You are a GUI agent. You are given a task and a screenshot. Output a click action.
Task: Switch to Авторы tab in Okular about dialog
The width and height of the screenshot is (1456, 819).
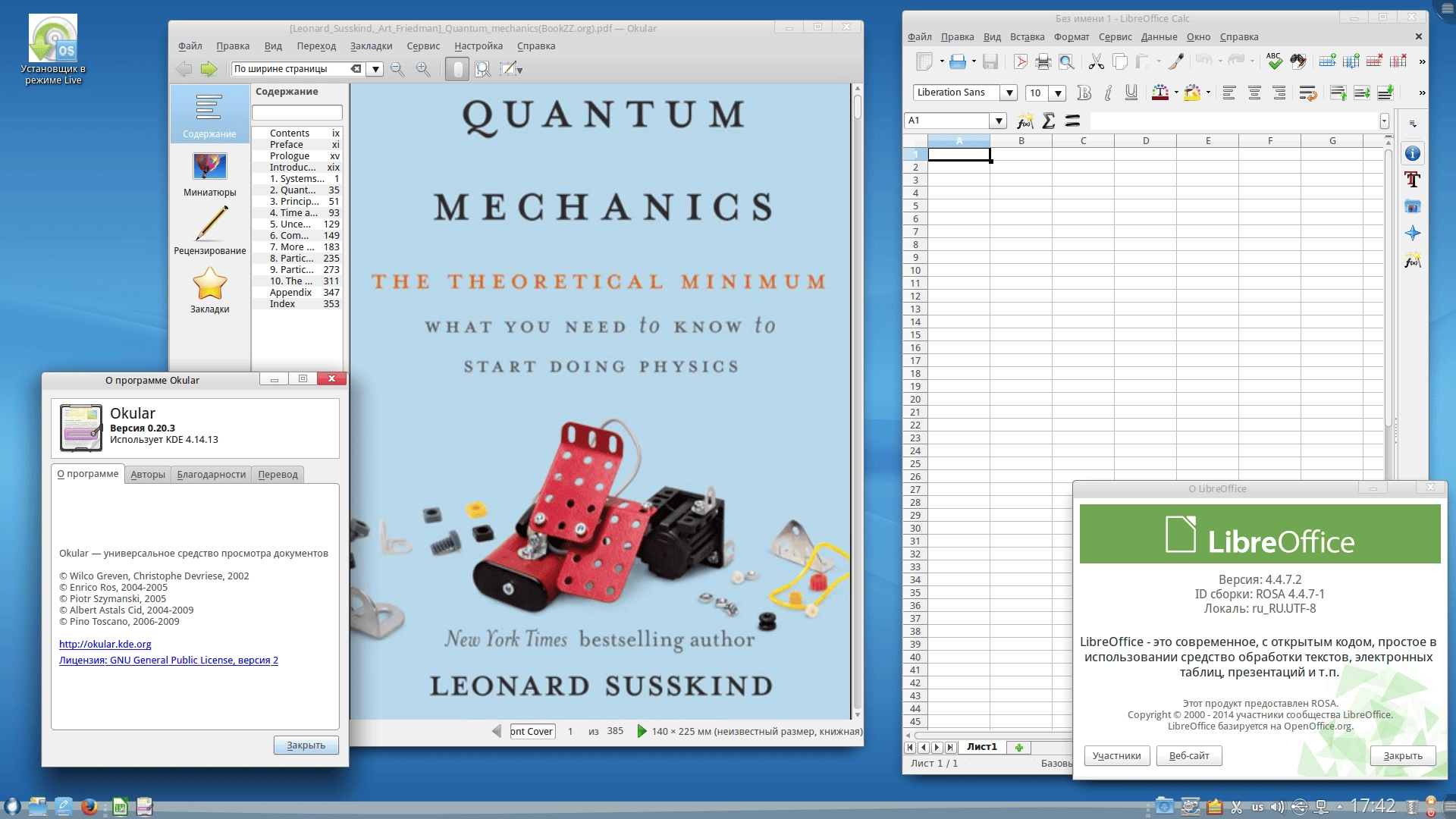tap(148, 475)
